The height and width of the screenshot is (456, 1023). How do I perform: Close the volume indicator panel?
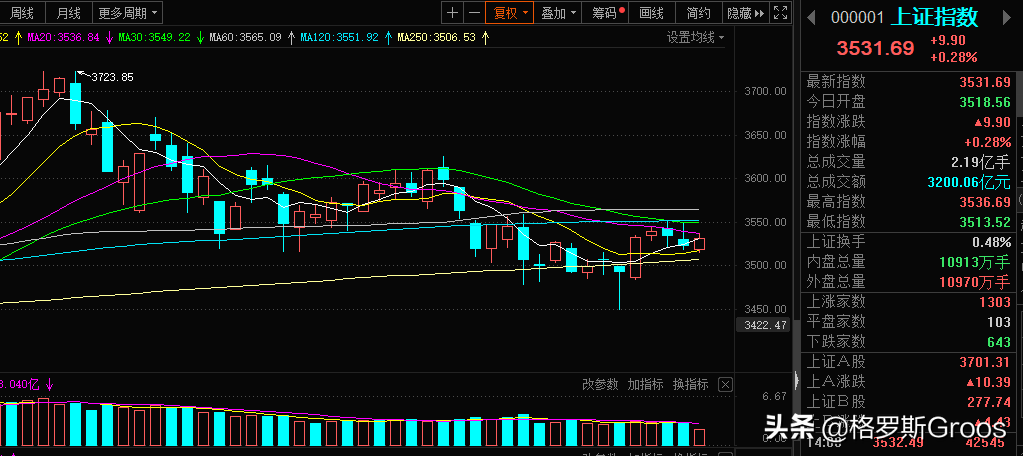tap(726, 384)
